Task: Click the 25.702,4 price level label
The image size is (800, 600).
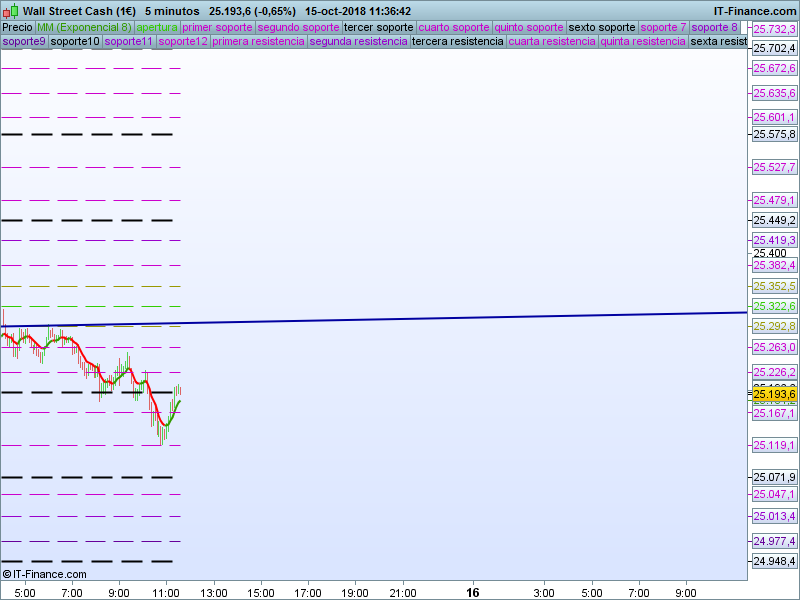Action: click(774, 48)
